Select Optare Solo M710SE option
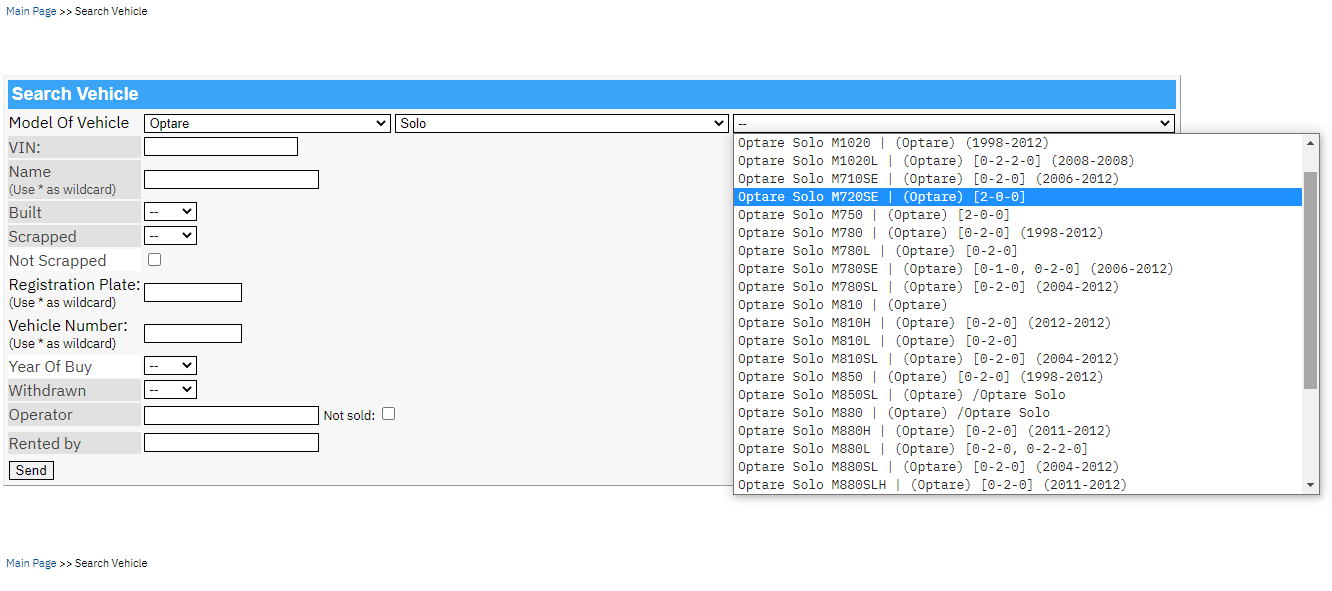1332x591 pixels. click(x=1018, y=179)
